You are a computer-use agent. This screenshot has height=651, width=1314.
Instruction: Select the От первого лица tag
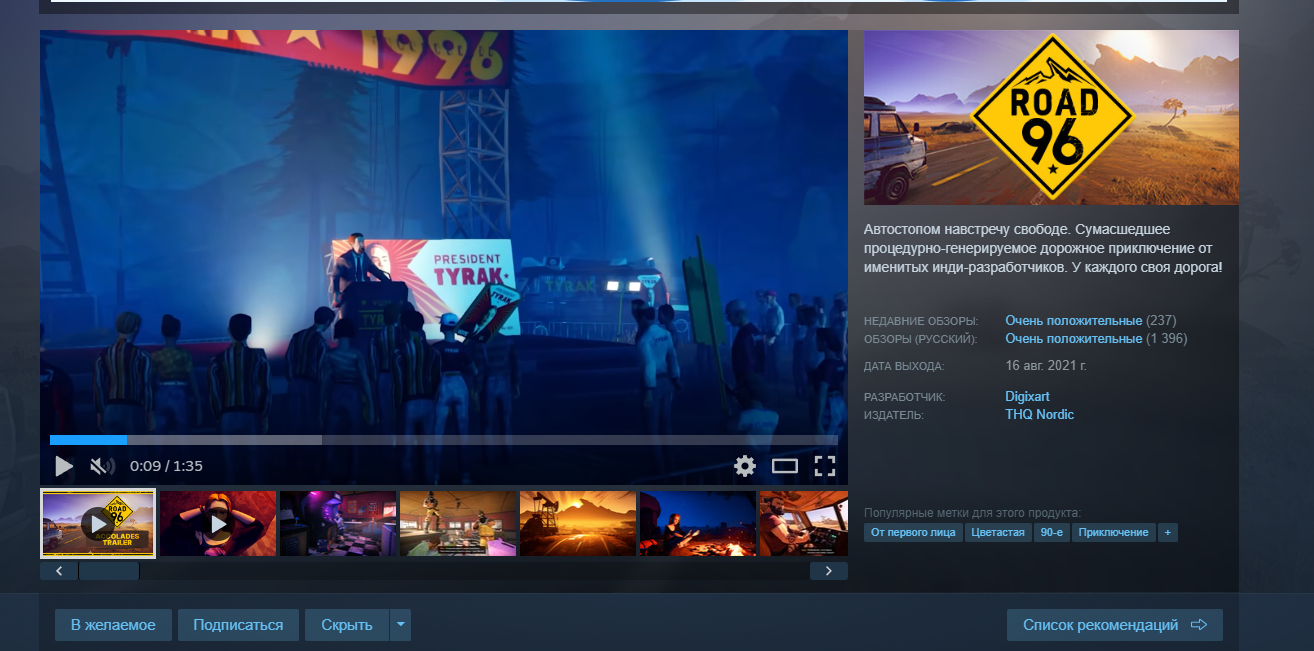913,532
